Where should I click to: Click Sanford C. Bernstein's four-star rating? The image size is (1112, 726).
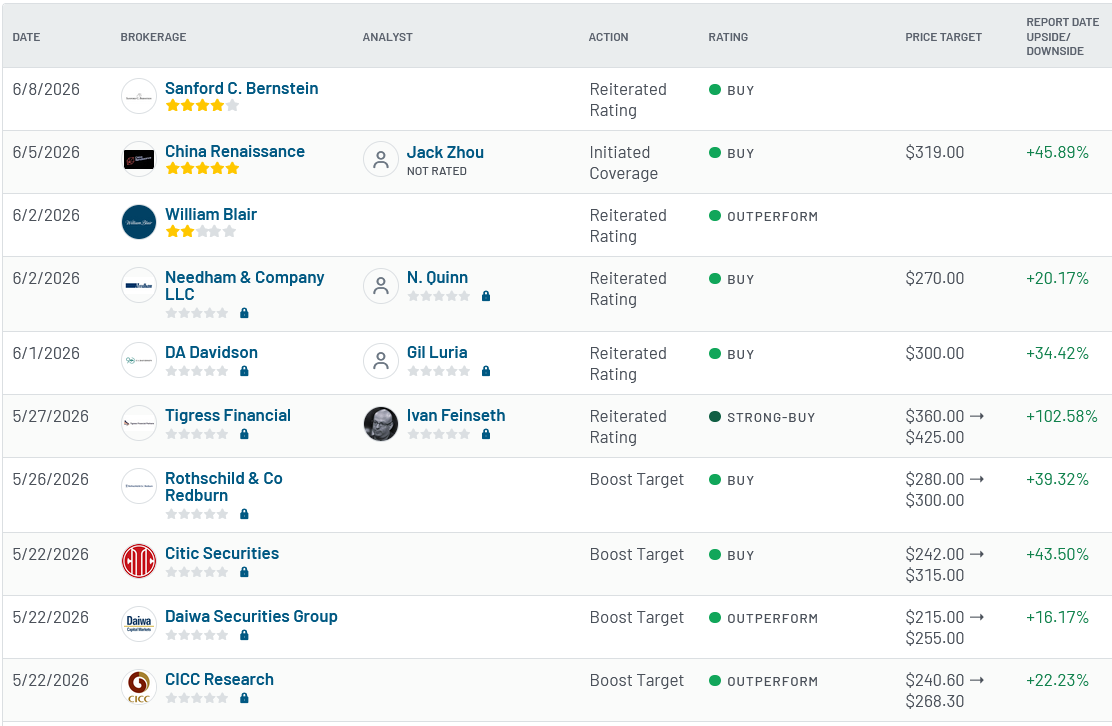[202, 106]
